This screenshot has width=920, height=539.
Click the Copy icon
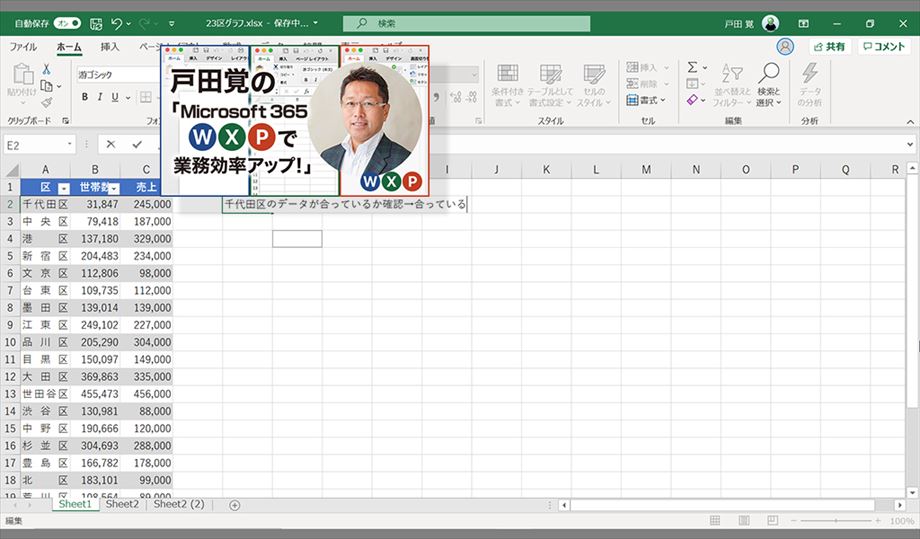[46, 86]
